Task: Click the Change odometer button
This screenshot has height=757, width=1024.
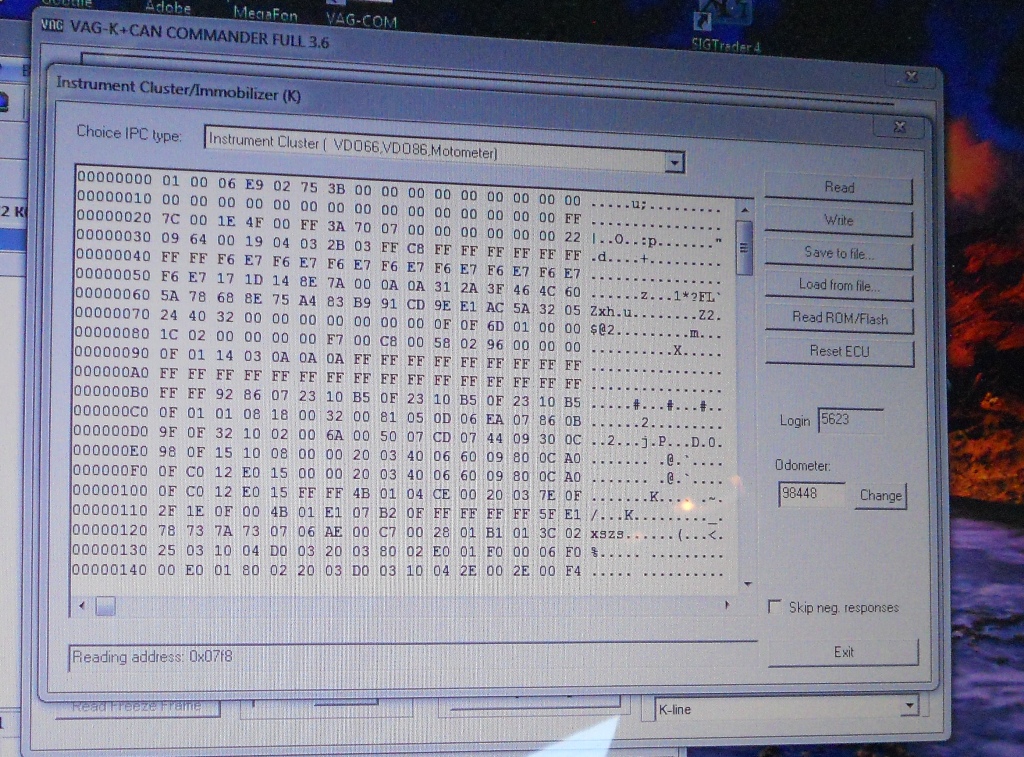Action: [880, 496]
